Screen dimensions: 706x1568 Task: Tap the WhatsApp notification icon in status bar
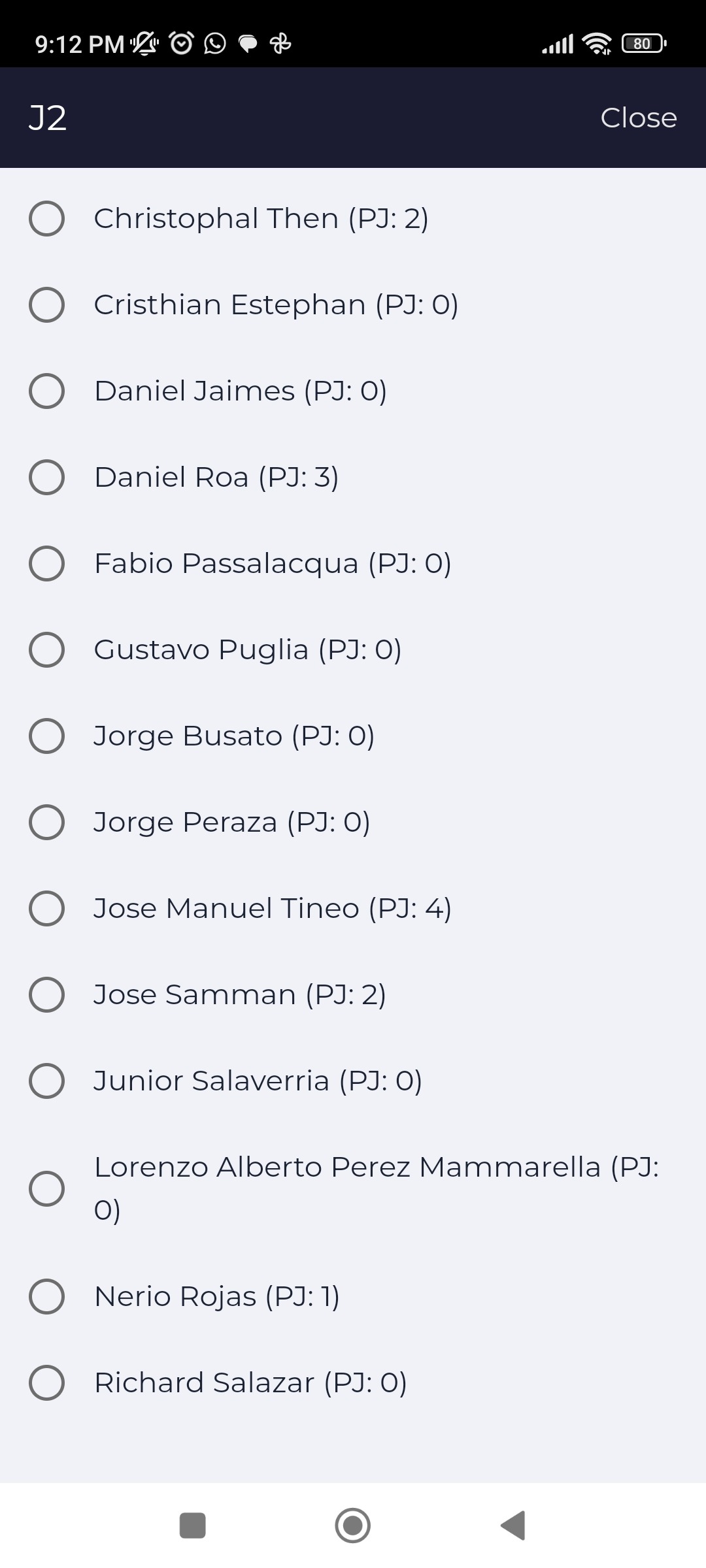215,44
